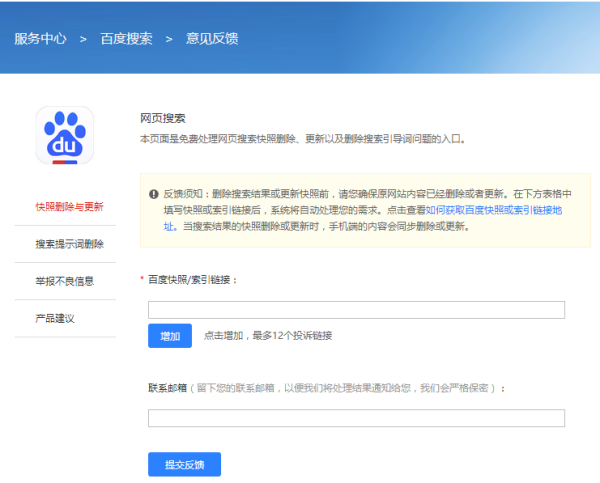This screenshot has height=483, width=600.
Task: Click the 百度快照/索引链接 field label
Action: pos(193,280)
